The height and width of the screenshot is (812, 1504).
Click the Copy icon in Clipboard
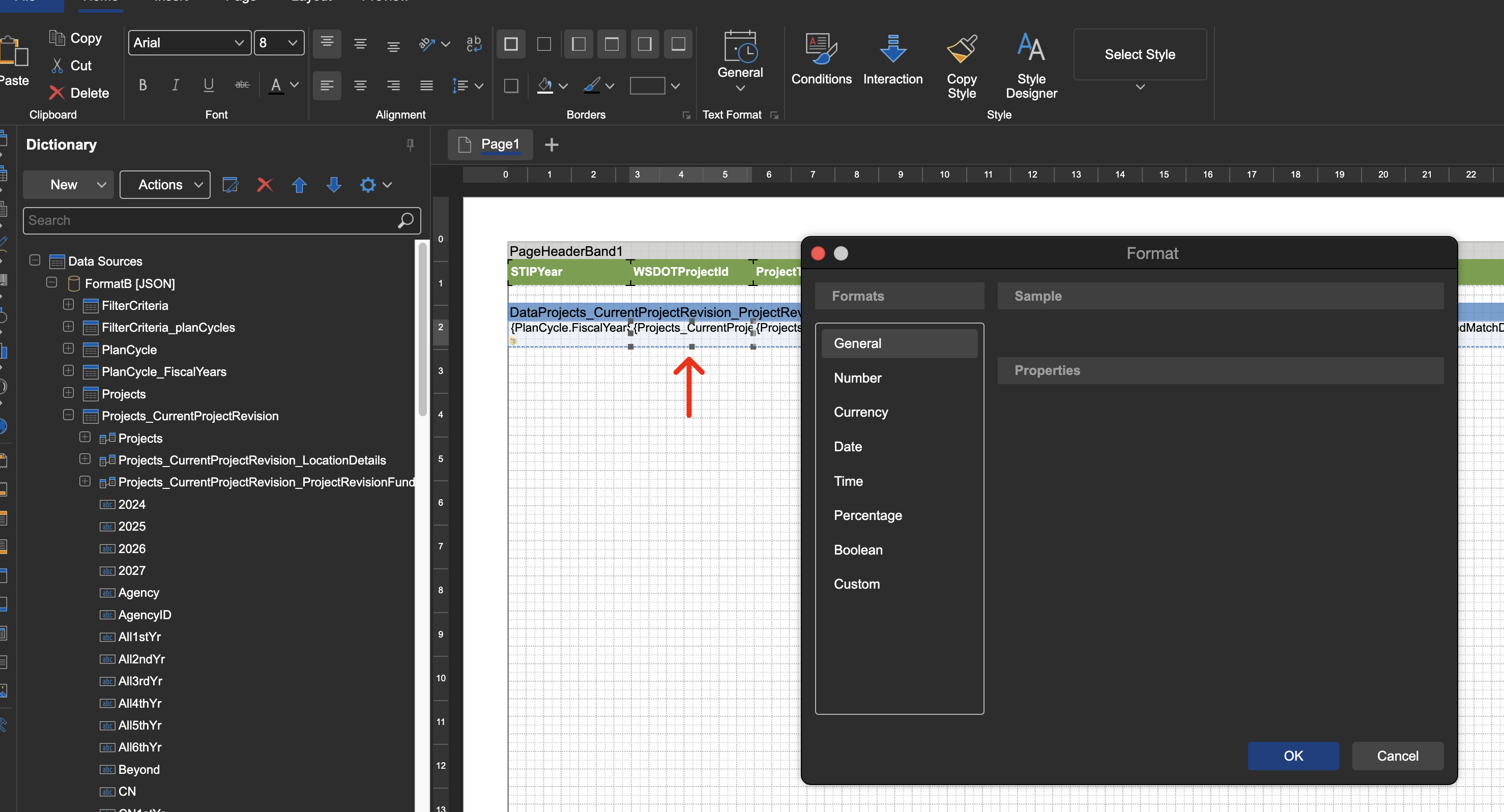tap(56, 38)
